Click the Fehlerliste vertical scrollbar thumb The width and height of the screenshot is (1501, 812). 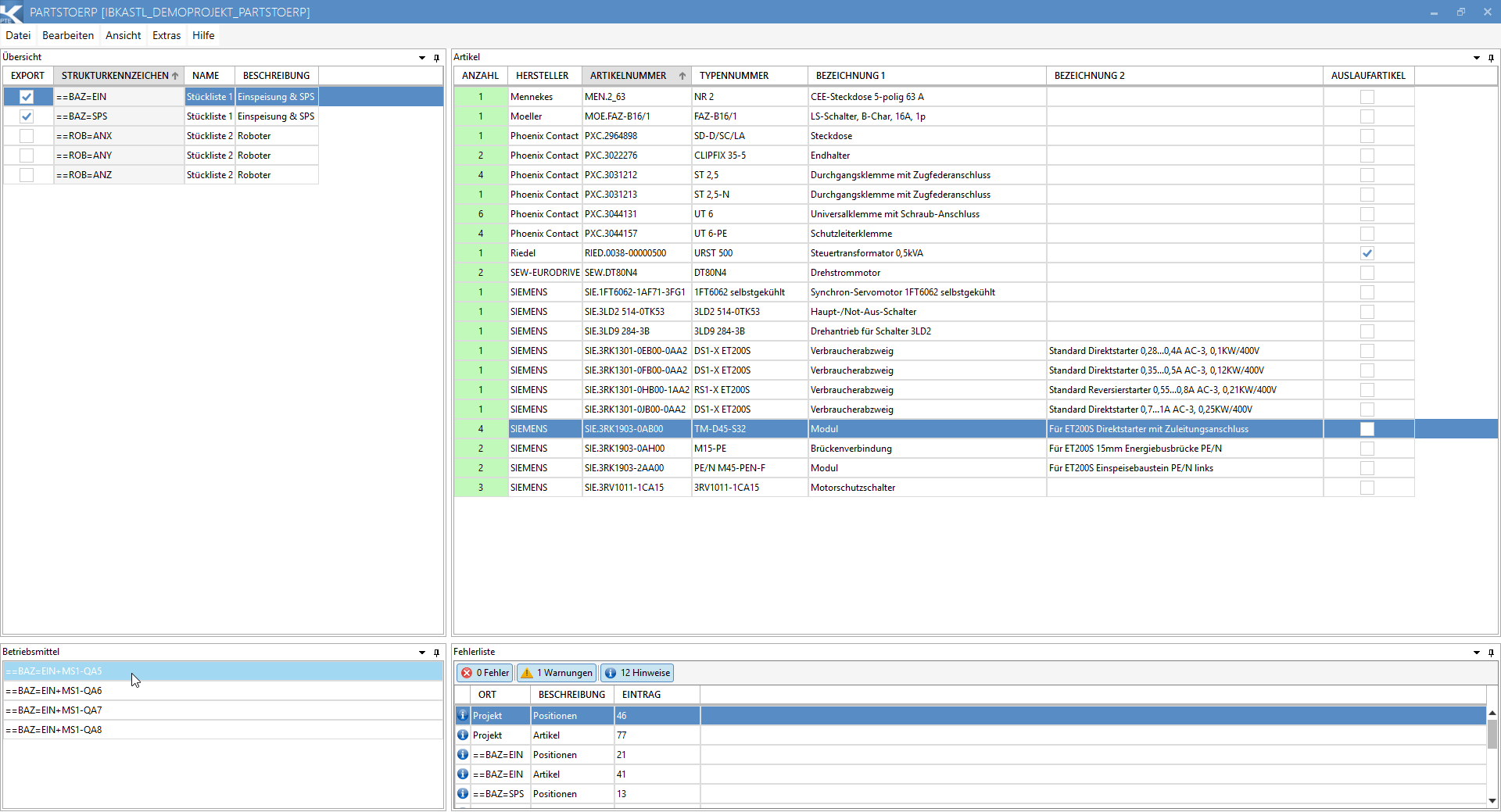click(x=1492, y=734)
